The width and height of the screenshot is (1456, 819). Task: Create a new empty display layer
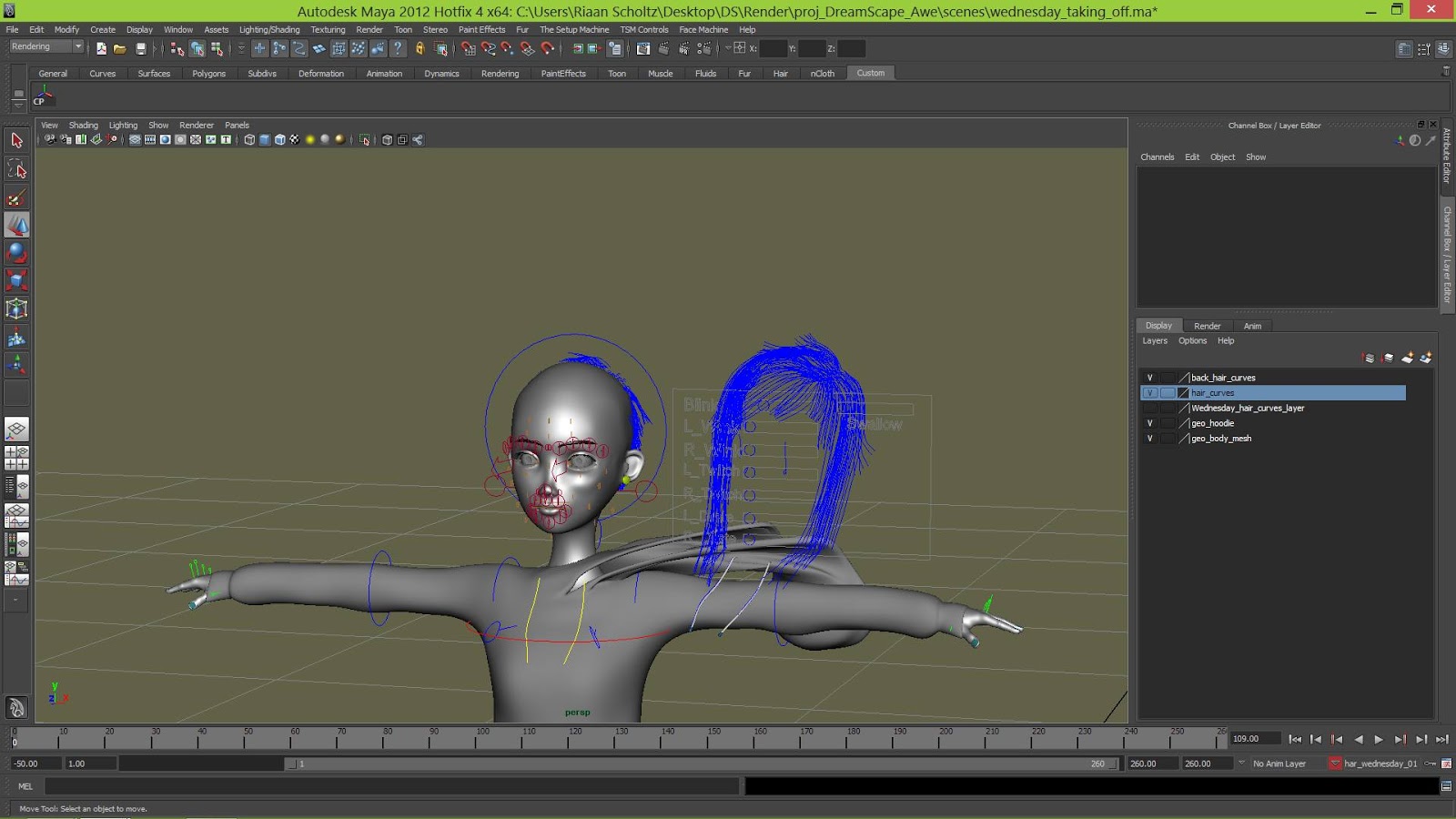tap(1407, 358)
